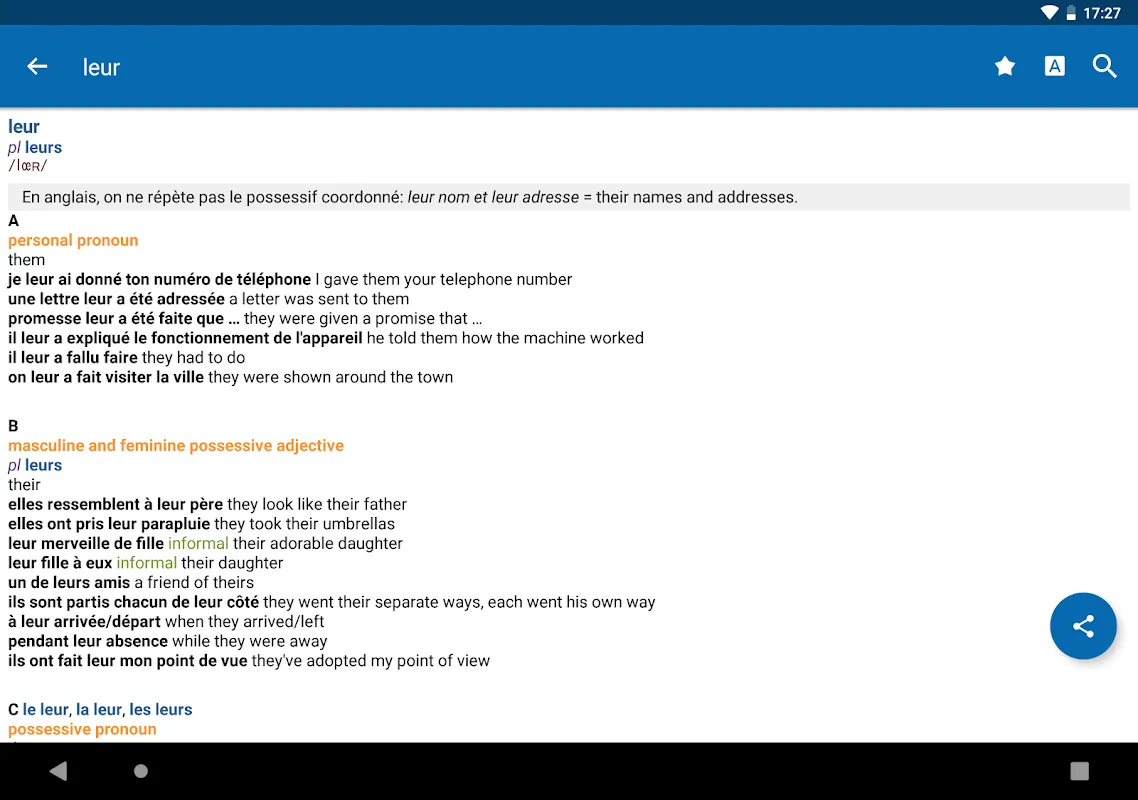The width and height of the screenshot is (1138, 800).
Task: Open the font size A icon
Action: (1054, 67)
